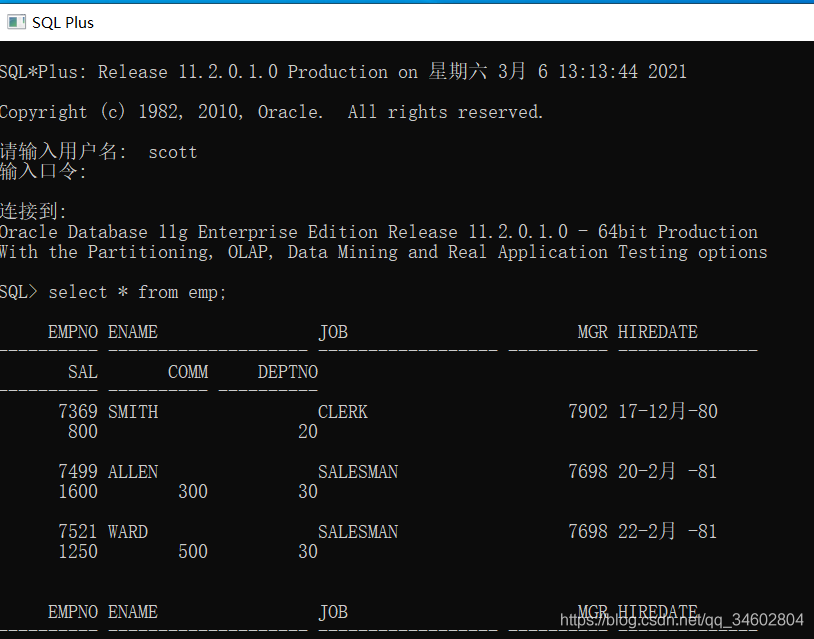The height and width of the screenshot is (639, 814).
Task: Click the Oracle copyright line
Action: (x=272, y=112)
